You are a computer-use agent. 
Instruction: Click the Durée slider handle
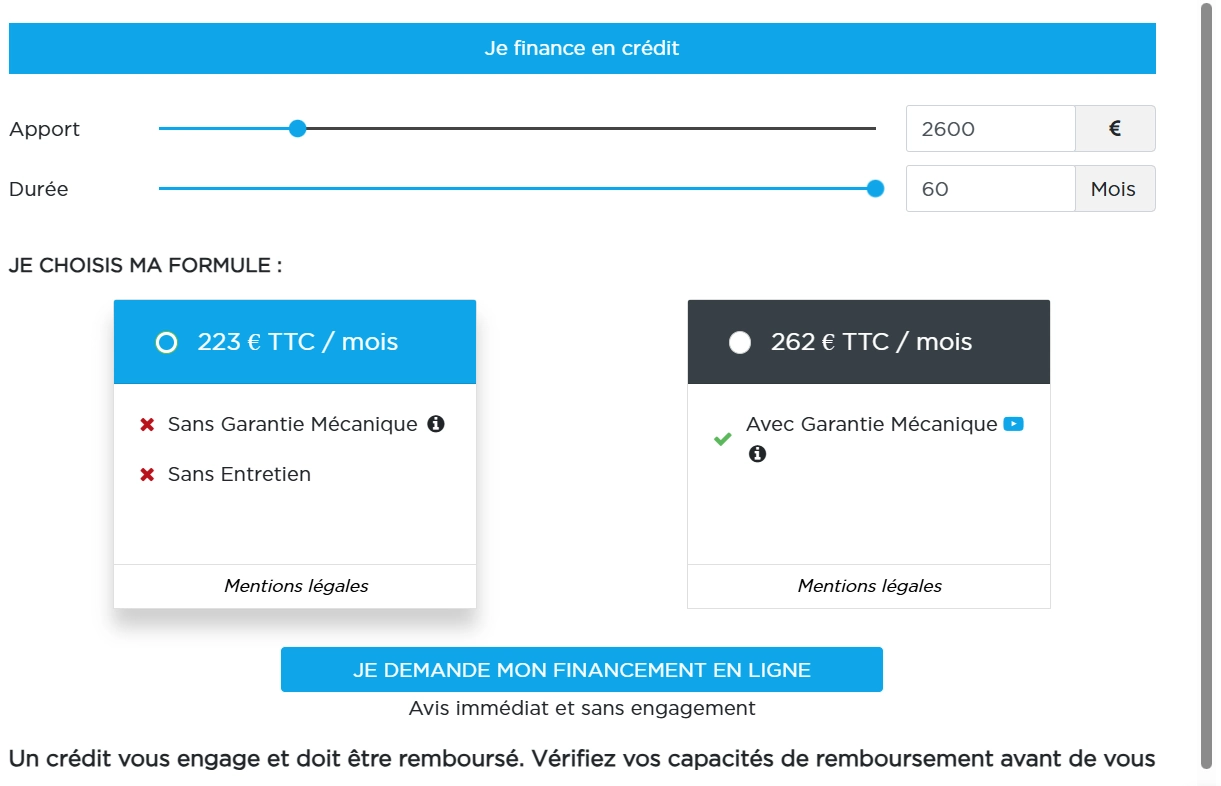876,188
